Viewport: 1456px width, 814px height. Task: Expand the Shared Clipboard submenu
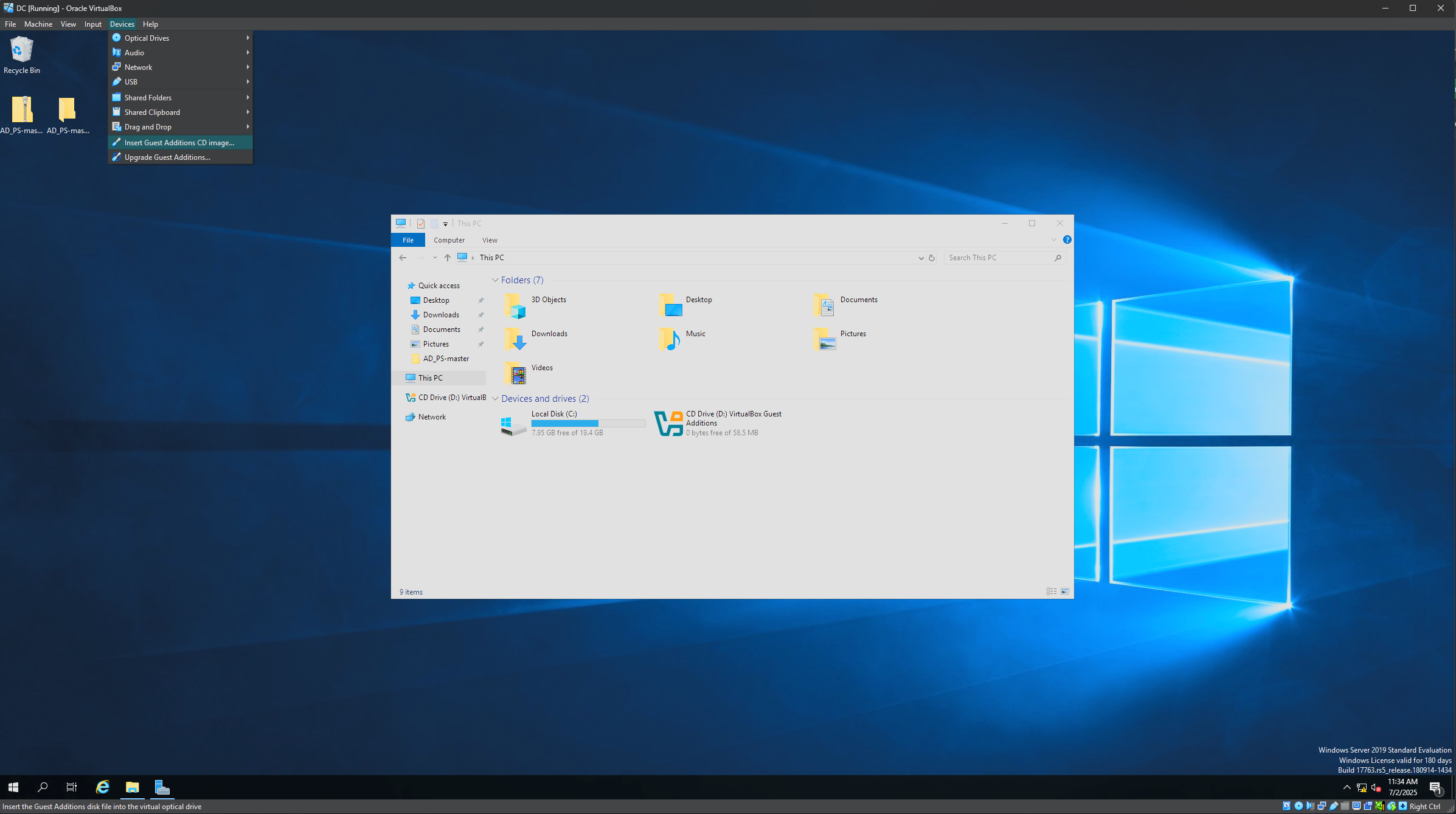(181, 112)
